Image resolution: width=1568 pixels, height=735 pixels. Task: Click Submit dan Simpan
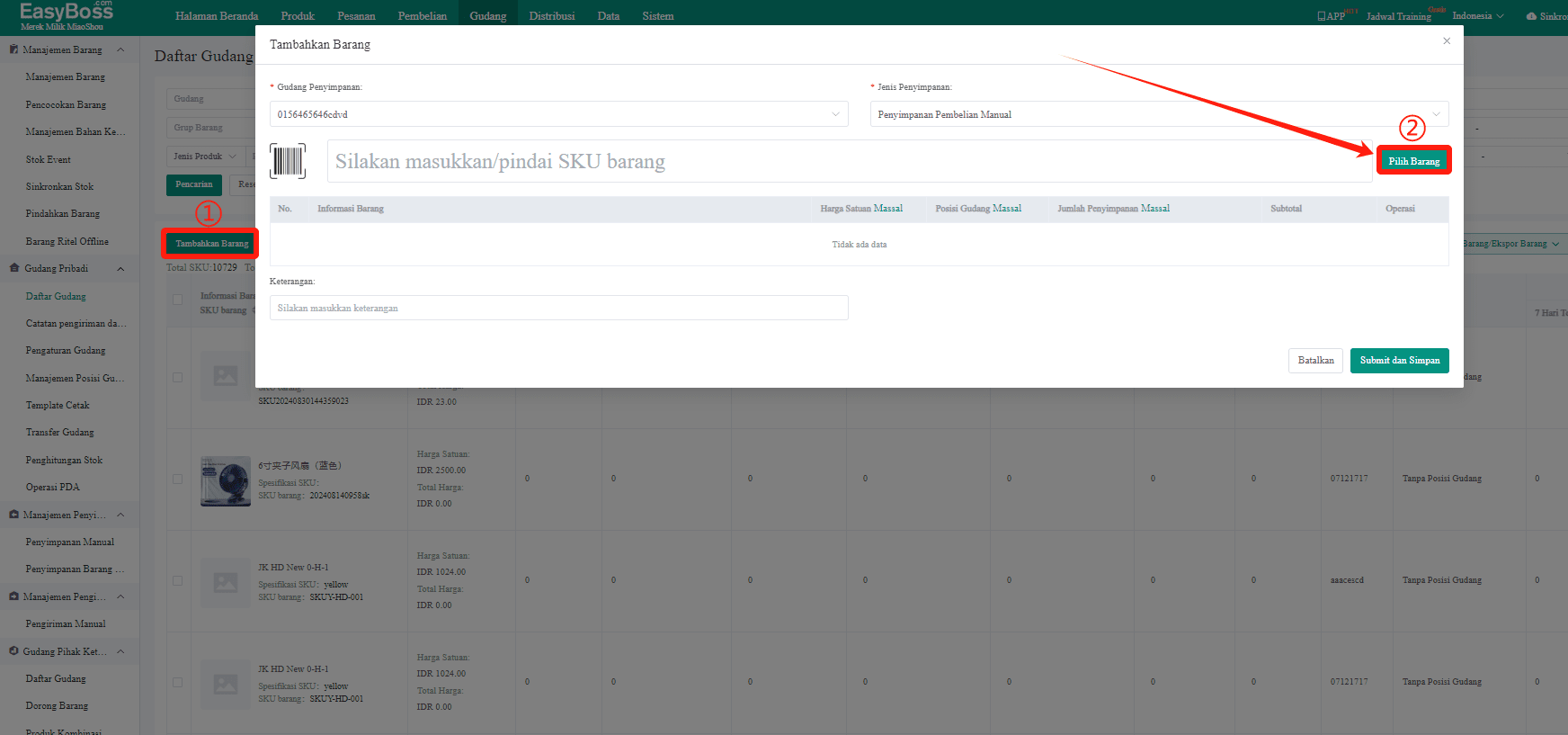(x=1400, y=361)
